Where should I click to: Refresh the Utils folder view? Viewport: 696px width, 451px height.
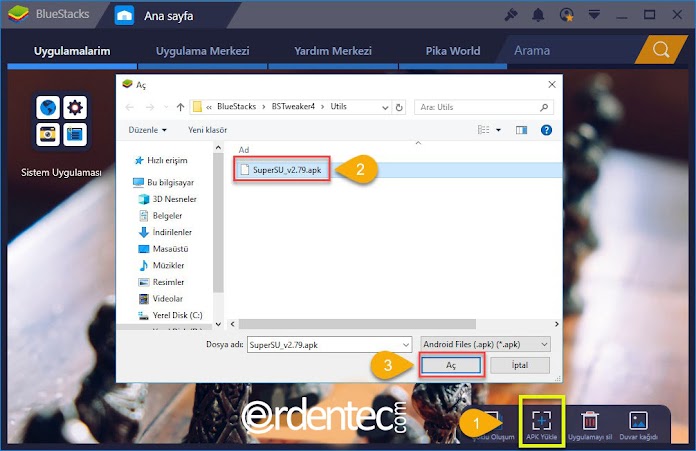click(x=399, y=107)
